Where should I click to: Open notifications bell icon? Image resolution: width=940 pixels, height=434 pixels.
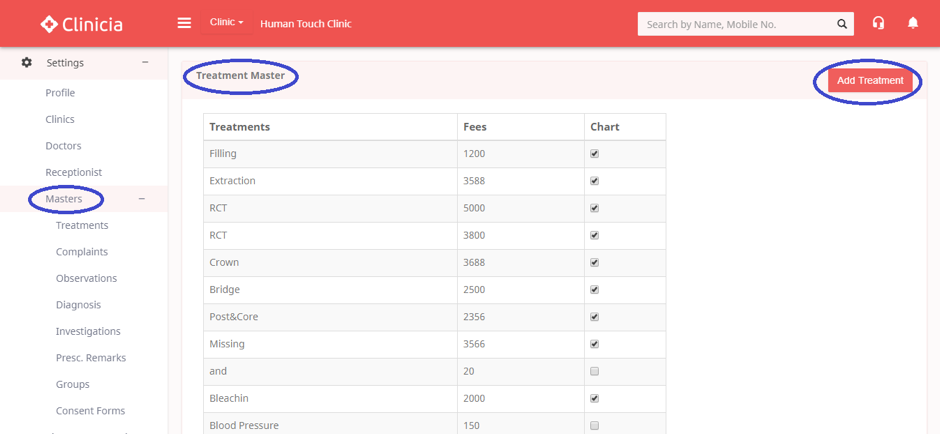912,23
